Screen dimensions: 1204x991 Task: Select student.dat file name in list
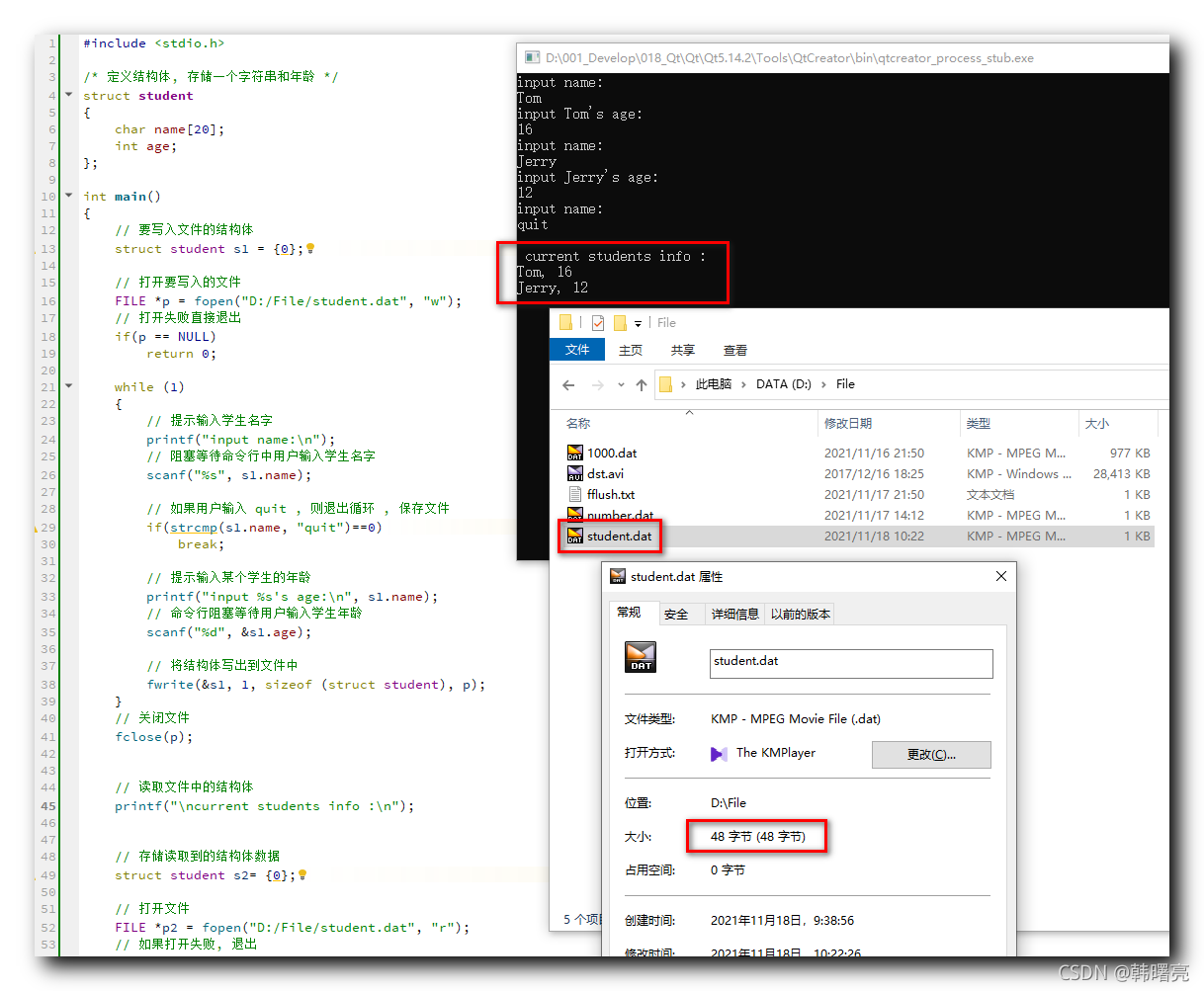click(619, 536)
